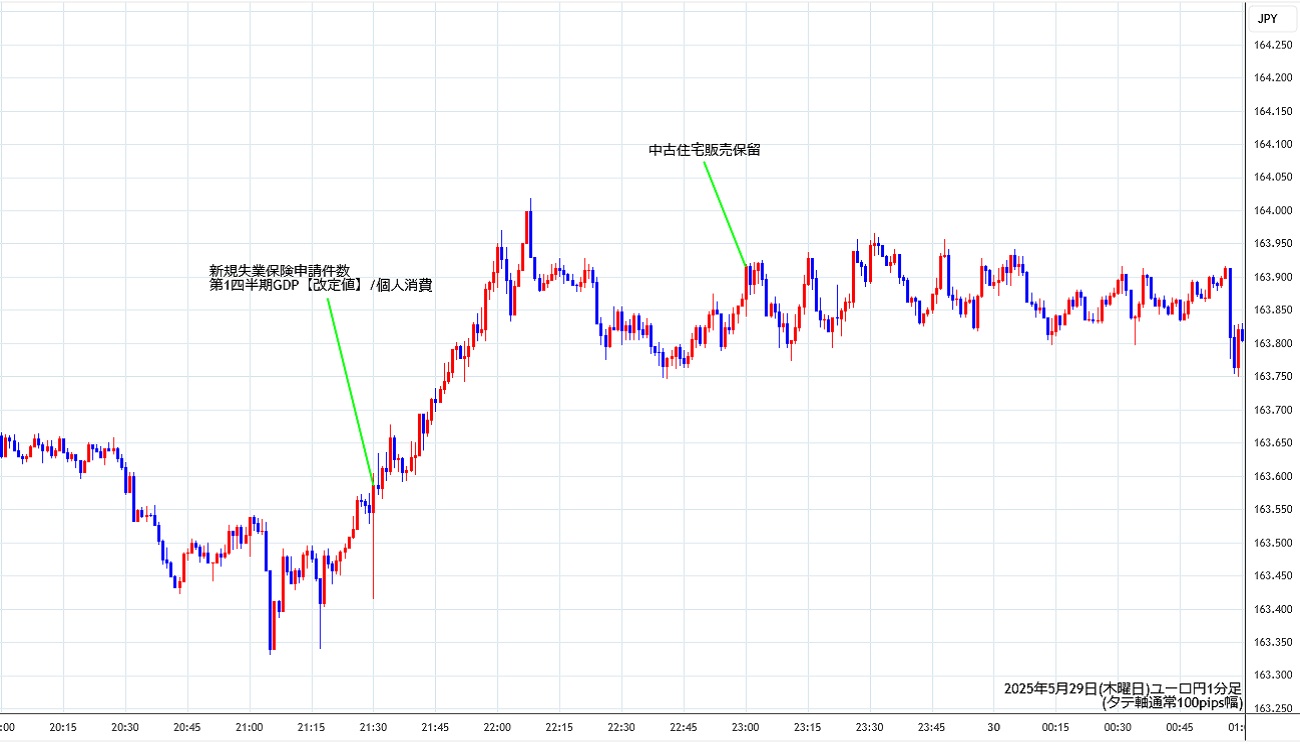Click the 163.850 price axis label
The height and width of the screenshot is (745, 1300).
tap(1272, 310)
